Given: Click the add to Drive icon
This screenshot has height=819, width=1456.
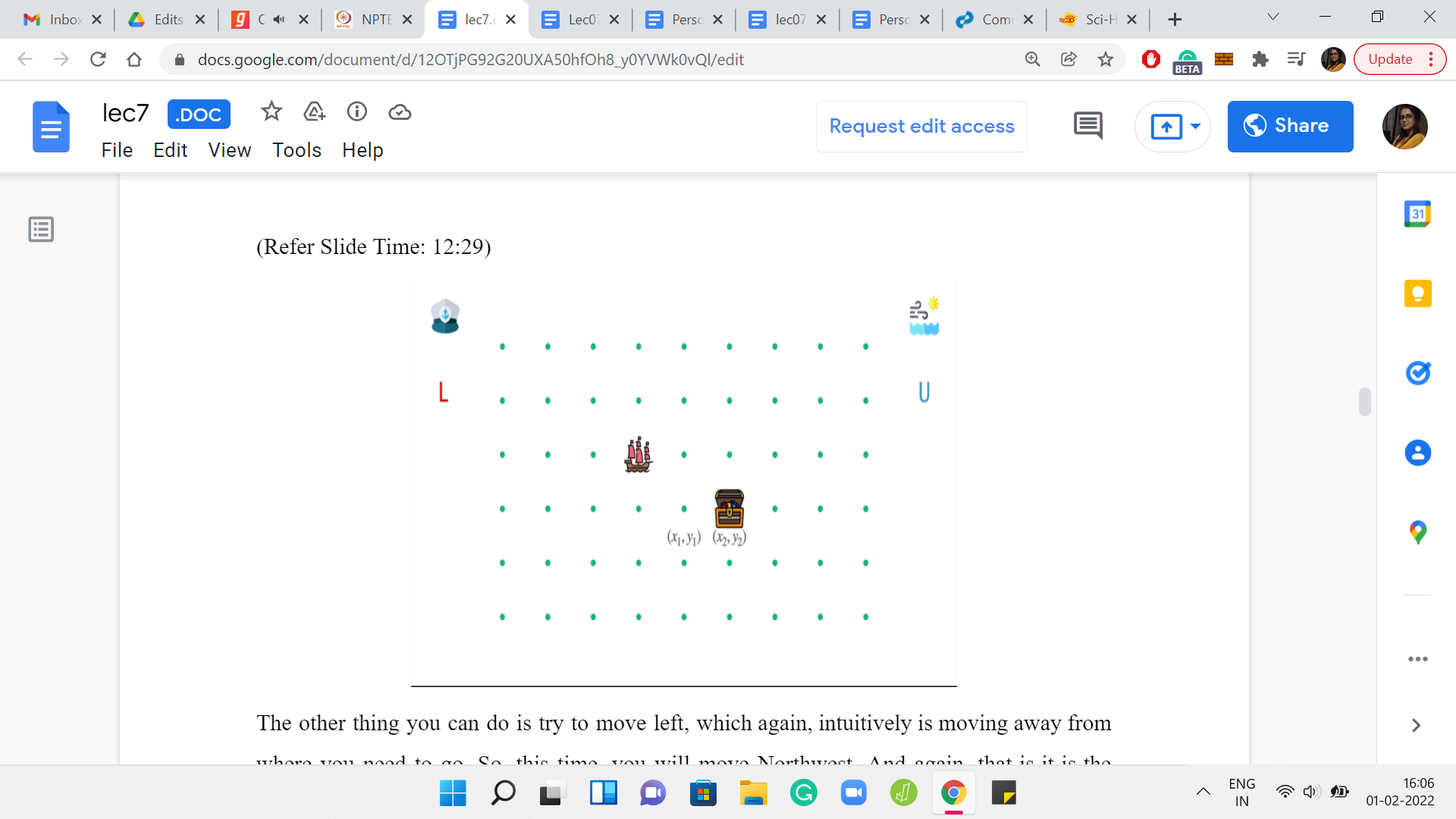Looking at the screenshot, I should coord(314,112).
